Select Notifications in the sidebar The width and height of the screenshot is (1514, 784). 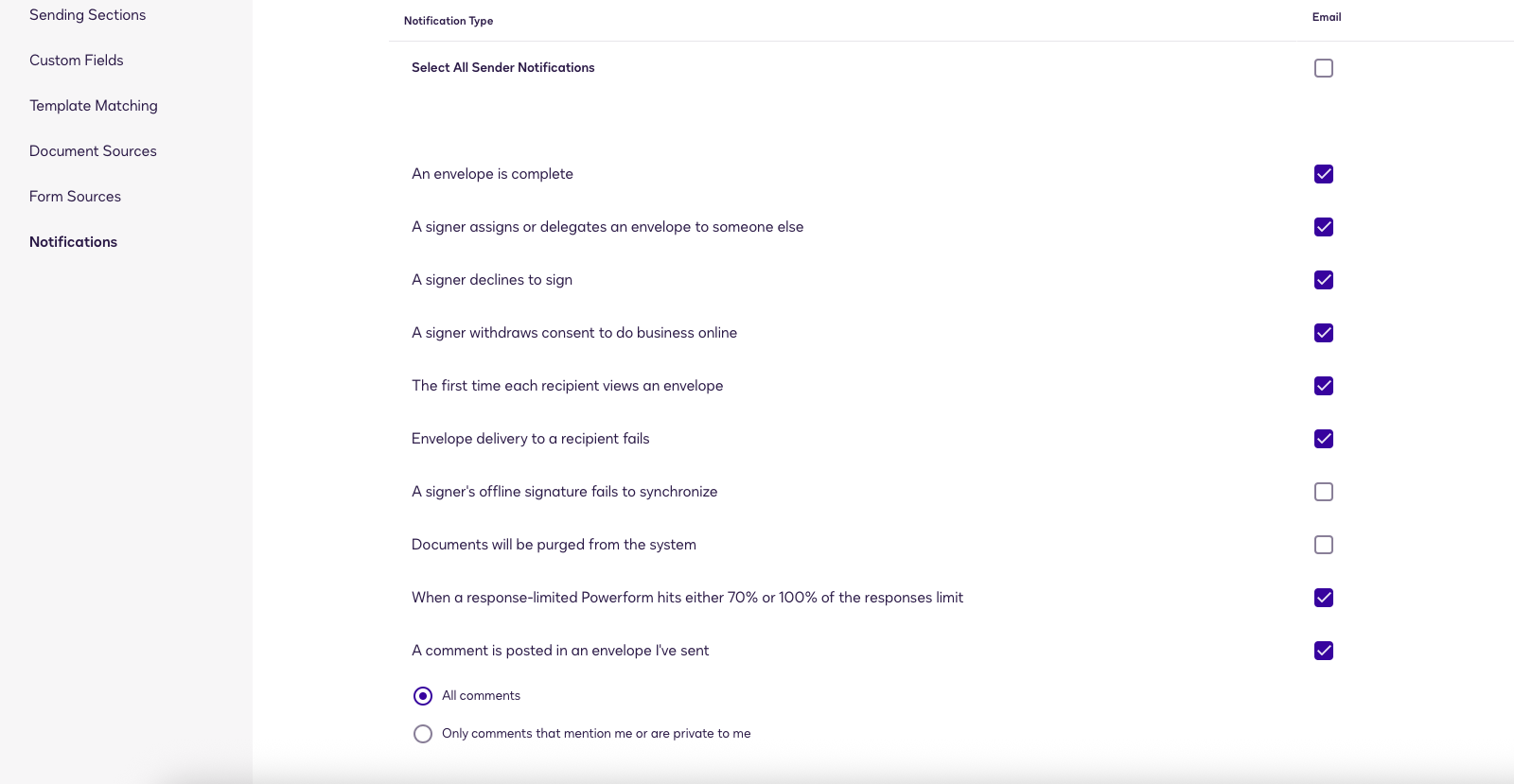tap(73, 242)
